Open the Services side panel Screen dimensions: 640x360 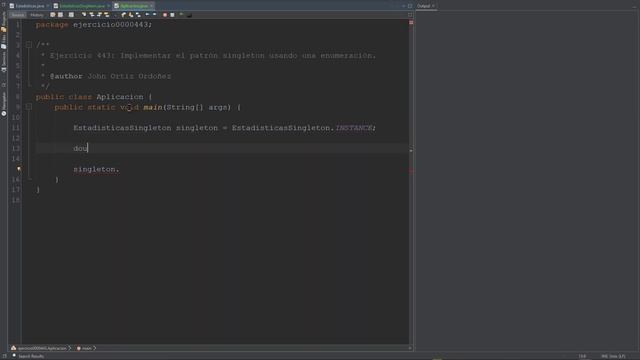4,62
